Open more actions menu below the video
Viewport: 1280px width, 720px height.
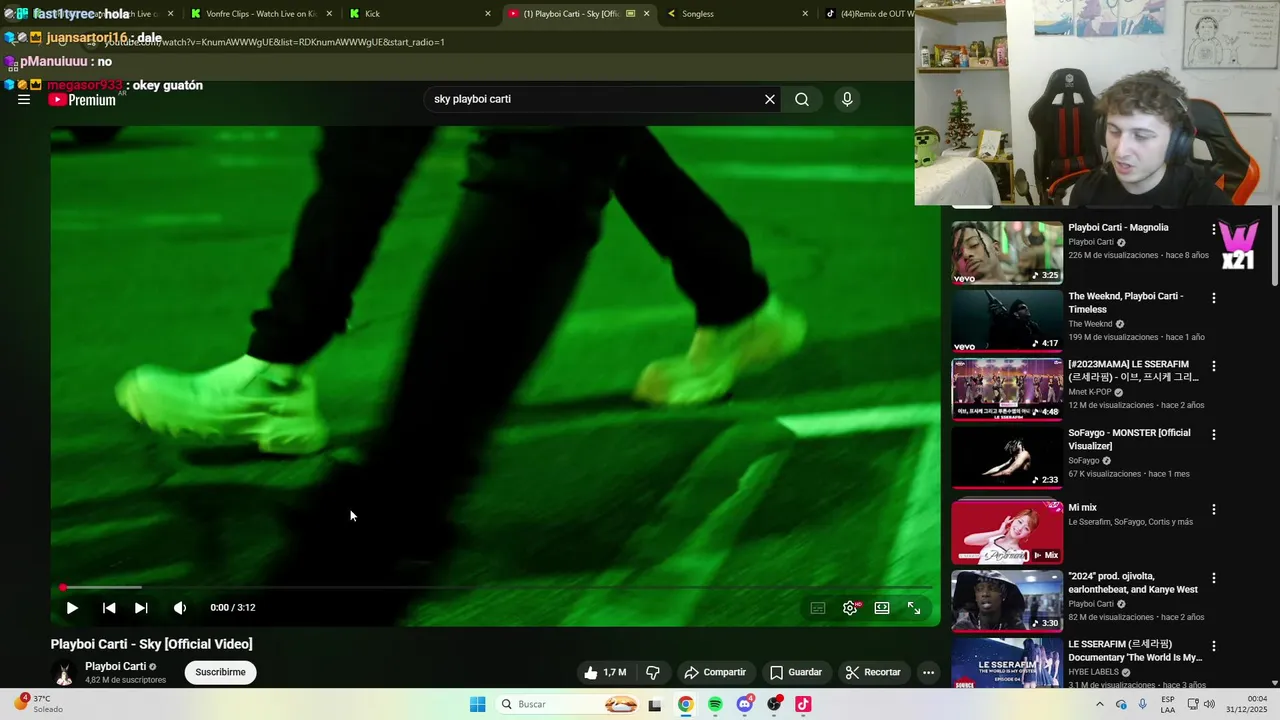[928, 672]
